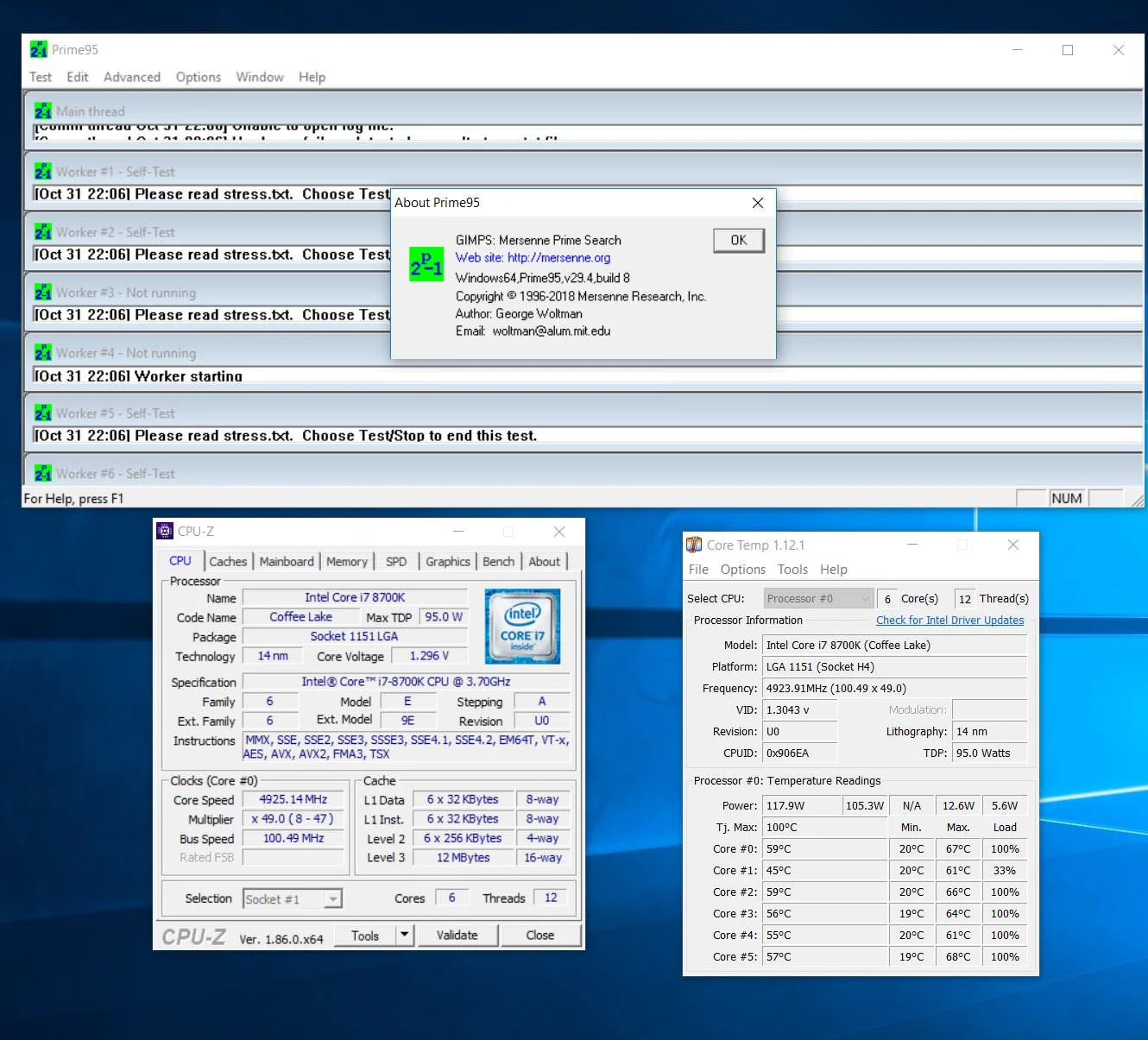Click the green 2P-1 logo in About dialog

point(426,264)
